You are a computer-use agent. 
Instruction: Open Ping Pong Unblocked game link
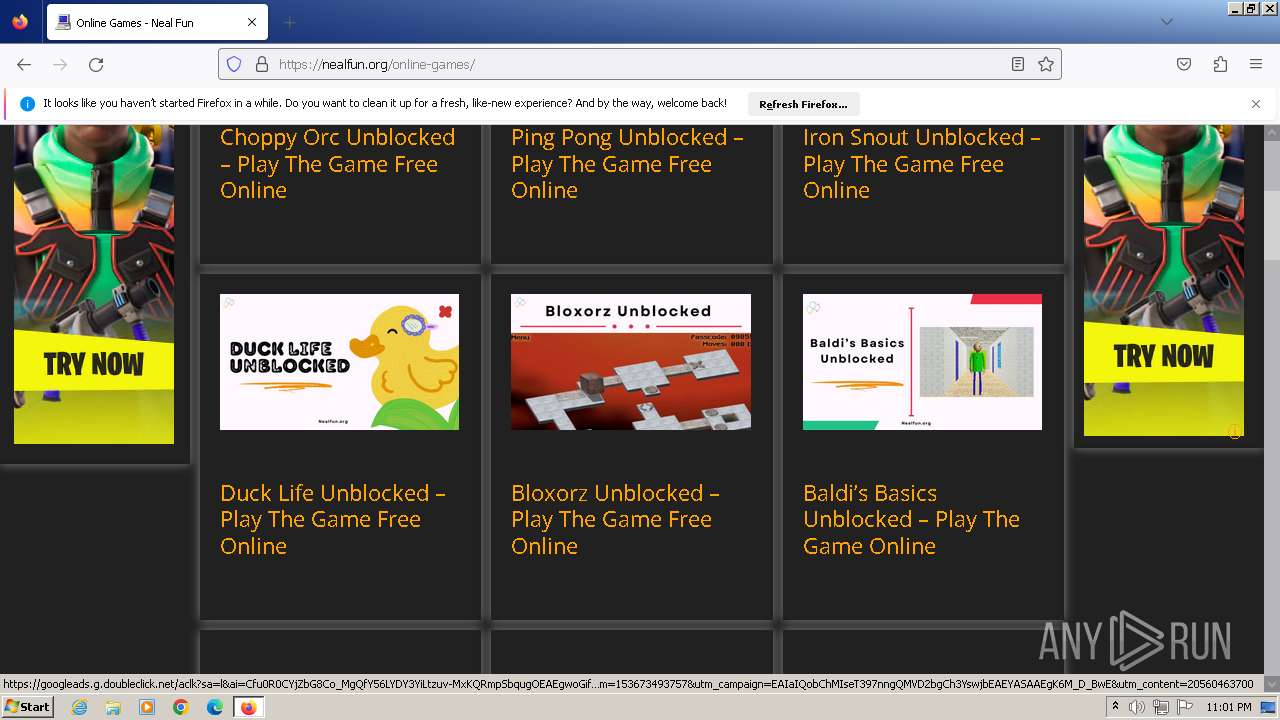(x=627, y=164)
